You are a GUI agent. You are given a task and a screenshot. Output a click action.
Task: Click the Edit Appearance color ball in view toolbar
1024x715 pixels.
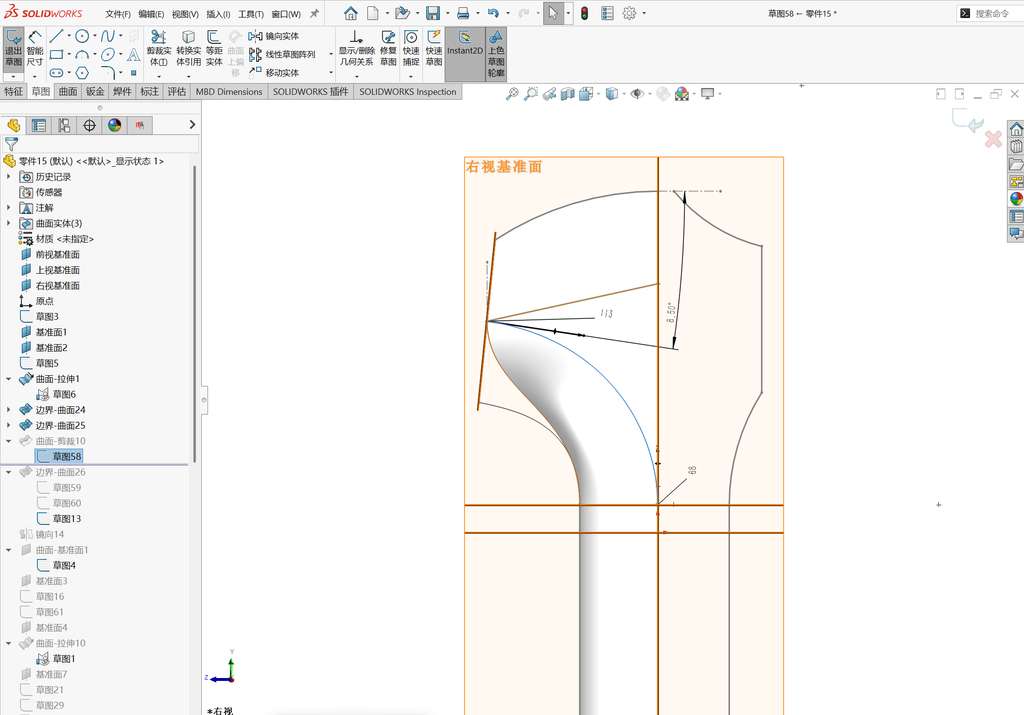(682, 94)
